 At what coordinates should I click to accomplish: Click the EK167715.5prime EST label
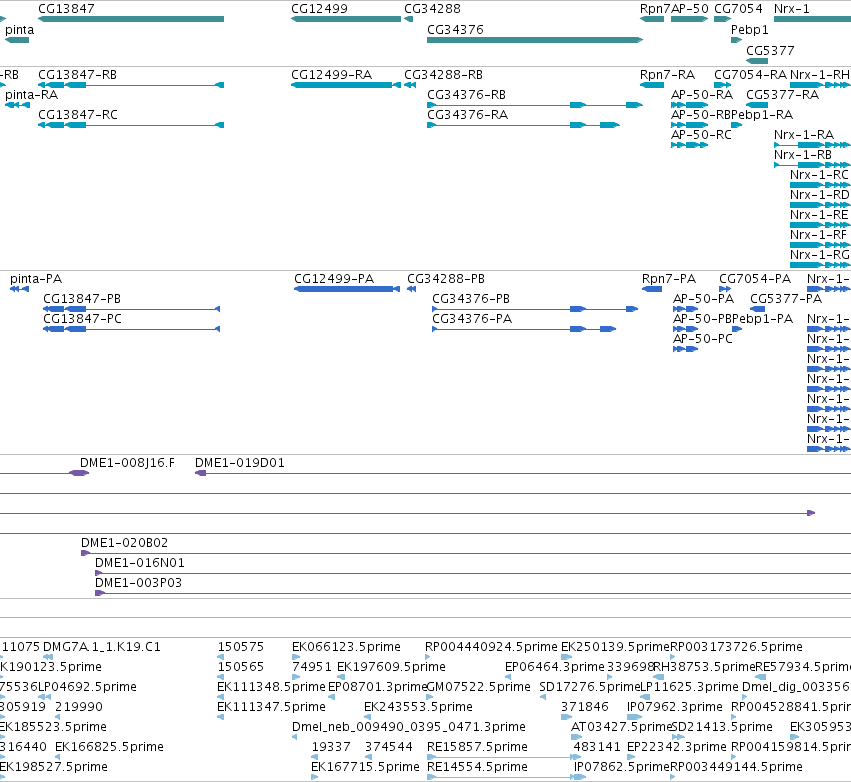pyautogui.click(x=365, y=767)
